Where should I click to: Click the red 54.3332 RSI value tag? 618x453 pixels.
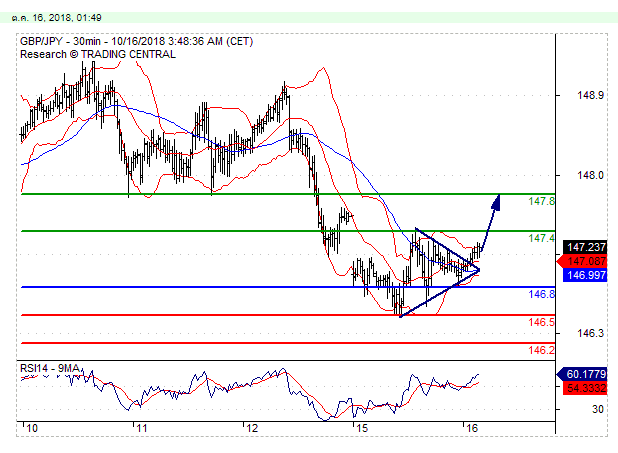(x=582, y=387)
